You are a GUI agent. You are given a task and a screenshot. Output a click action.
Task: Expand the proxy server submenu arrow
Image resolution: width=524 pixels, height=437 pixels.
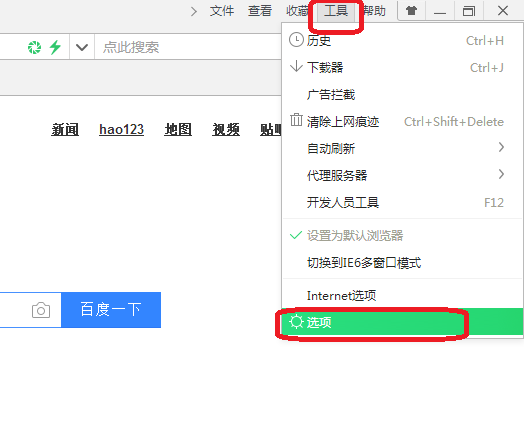pyautogui.click(x=501, y=174)
